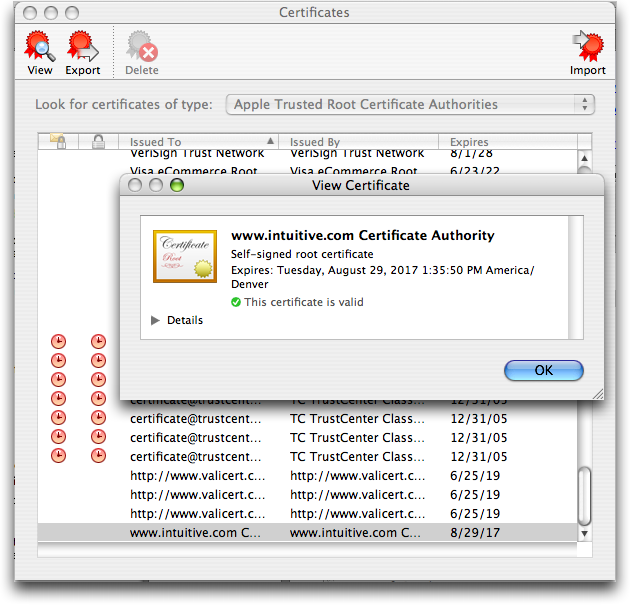Click the www.intuitive.com Certificate Authority heading
Screen dimensions: 630x605
(x=362, y=235)
